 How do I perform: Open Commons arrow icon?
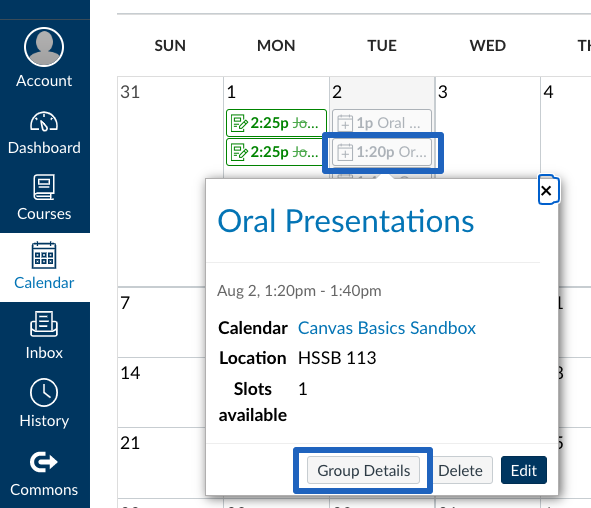[x=44, y=462]
